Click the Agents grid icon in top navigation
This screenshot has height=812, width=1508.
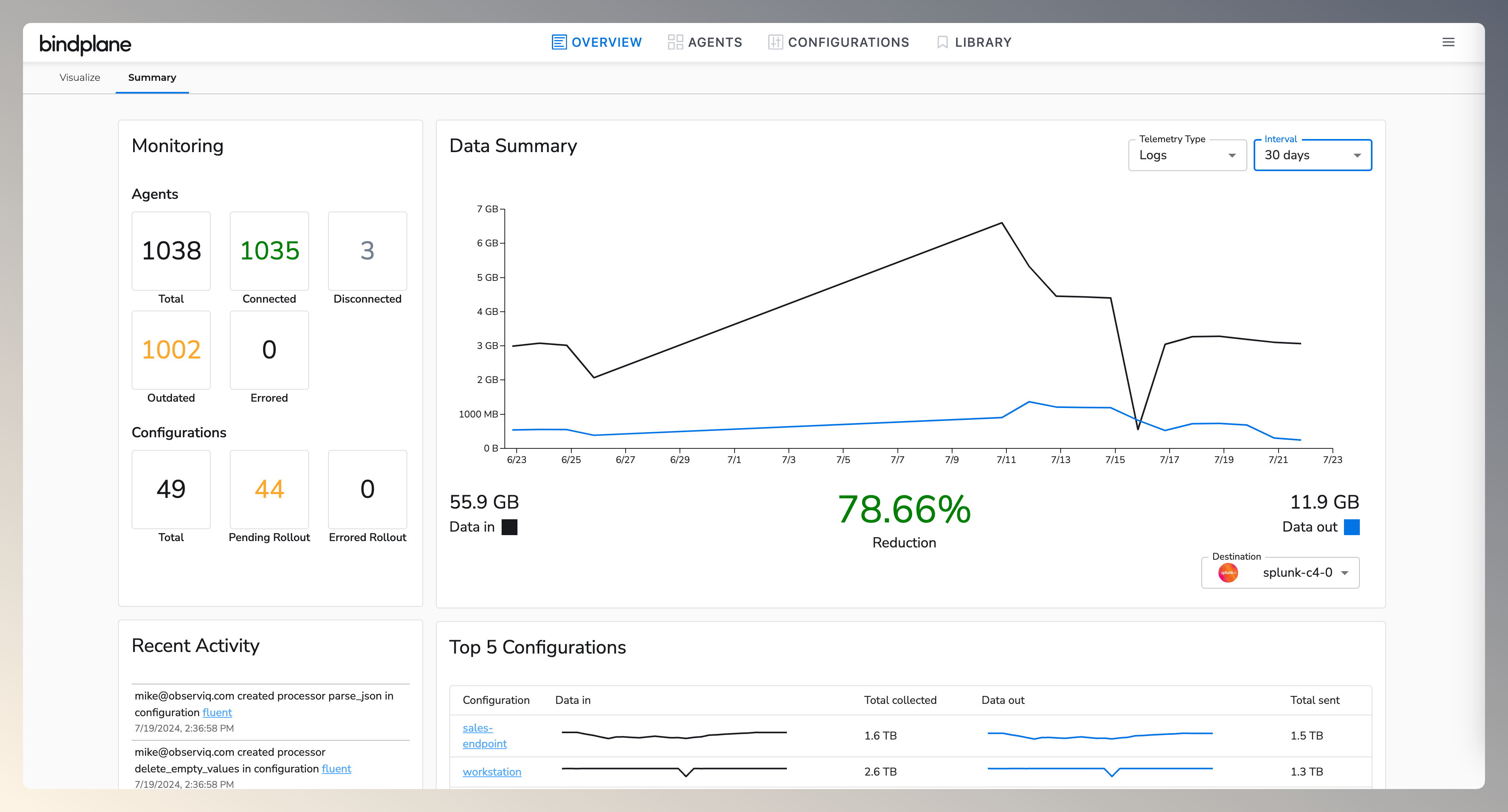click(x=675, y=42)
